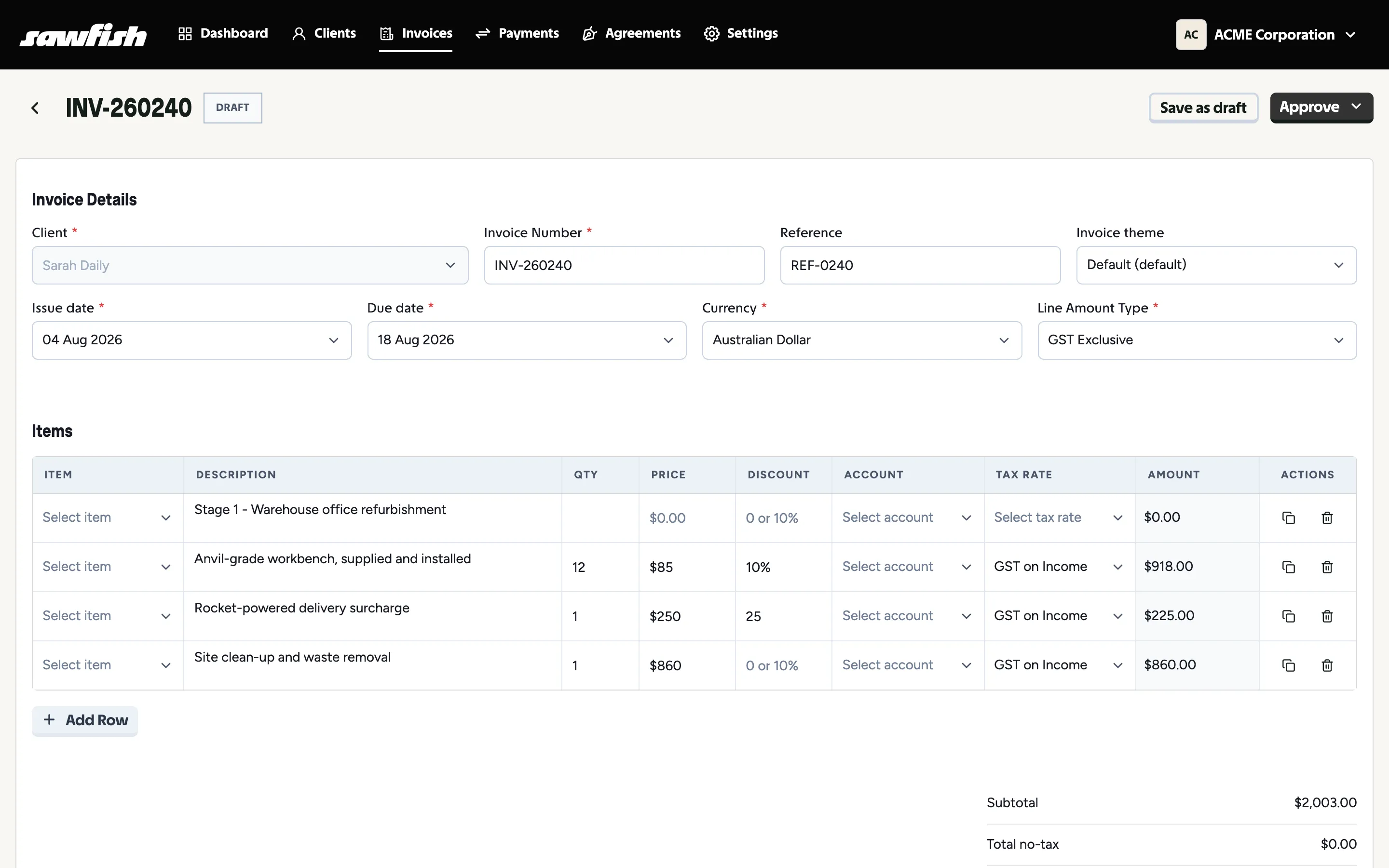Click the DESCRIPTION column header

pyautogui.click(x=236, y=475)
